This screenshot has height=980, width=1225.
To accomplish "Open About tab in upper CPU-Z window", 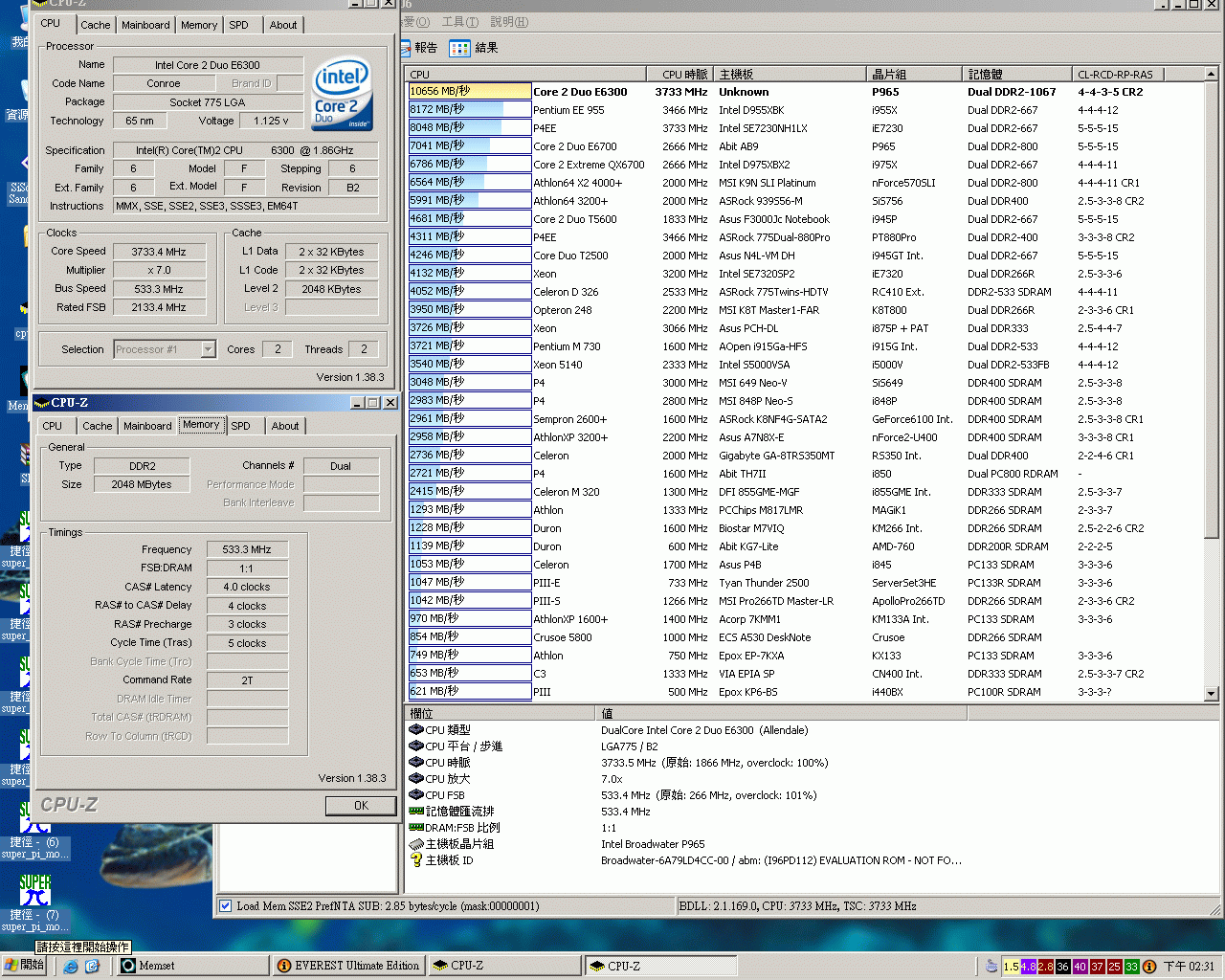I will tap(283, 25).
